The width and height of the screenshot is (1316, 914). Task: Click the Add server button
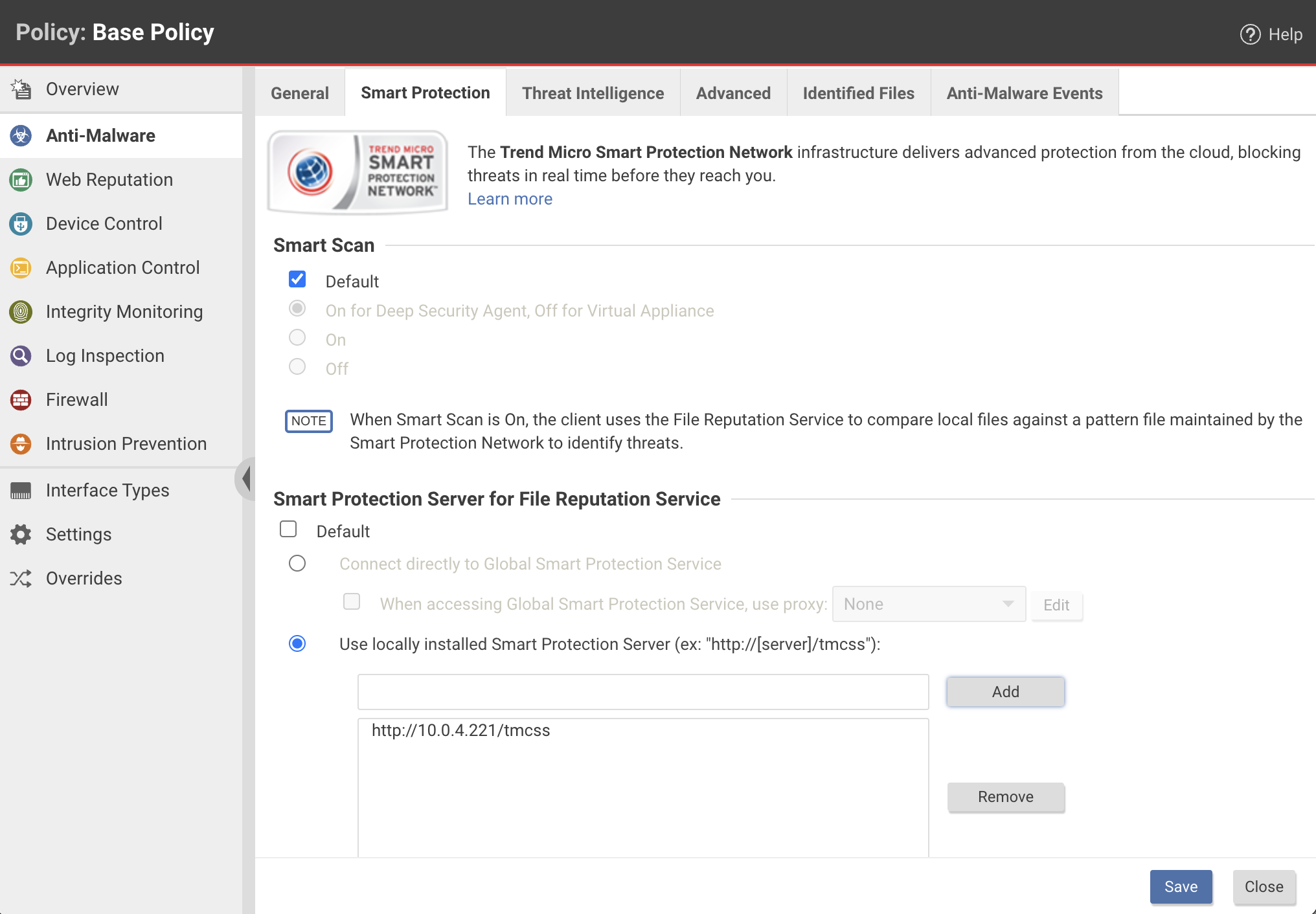tap(1006, 692)
